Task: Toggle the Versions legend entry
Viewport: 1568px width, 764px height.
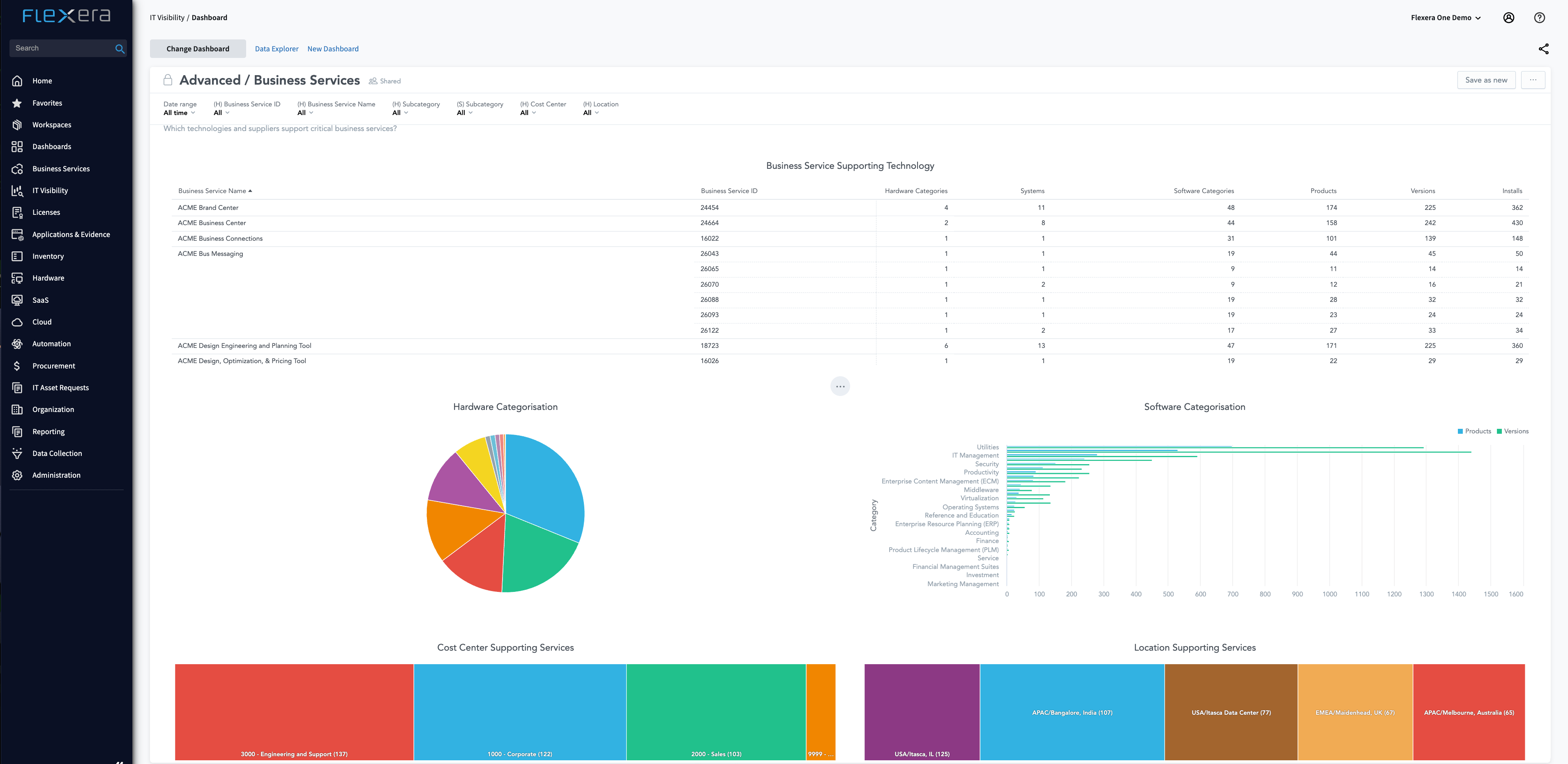Action: [x=1512, y=431]
